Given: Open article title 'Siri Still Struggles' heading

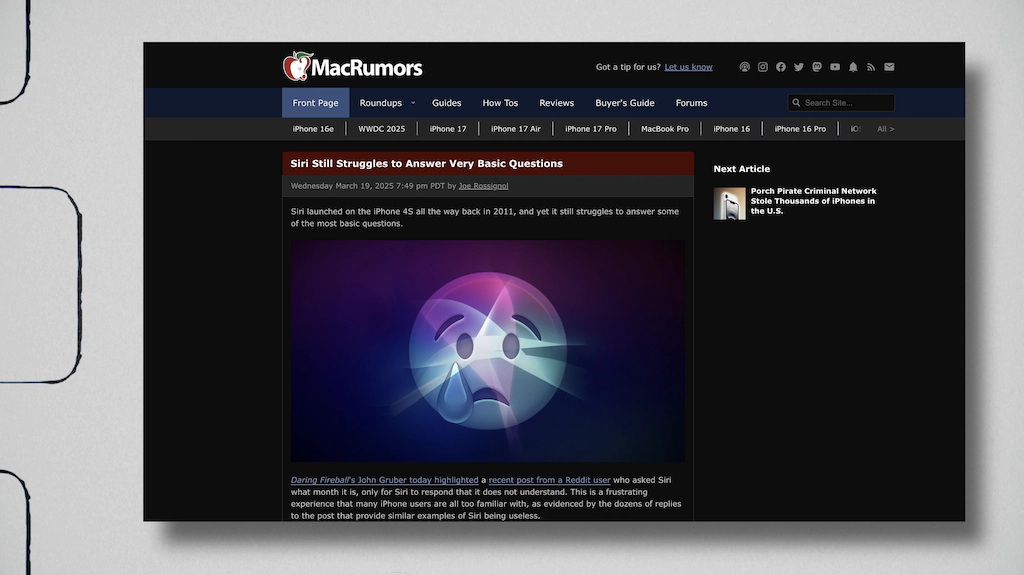Looking at the screenshot, I should 426,163.
